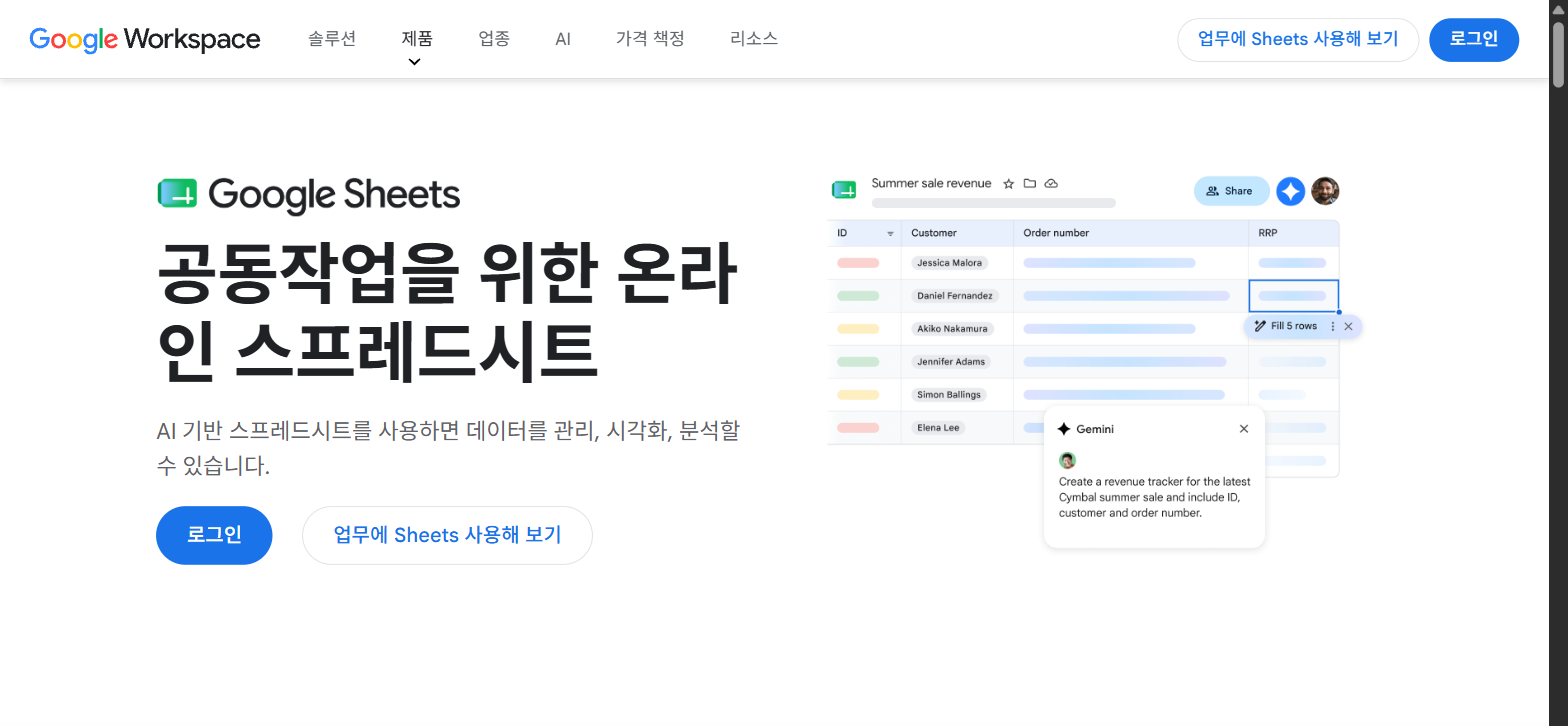Image resolution: width=1568 pixels, height=726 pixels.
Task: Click the page vertical scrollbar thumb
Action: pyautogui.click(x=1558, y=53)
